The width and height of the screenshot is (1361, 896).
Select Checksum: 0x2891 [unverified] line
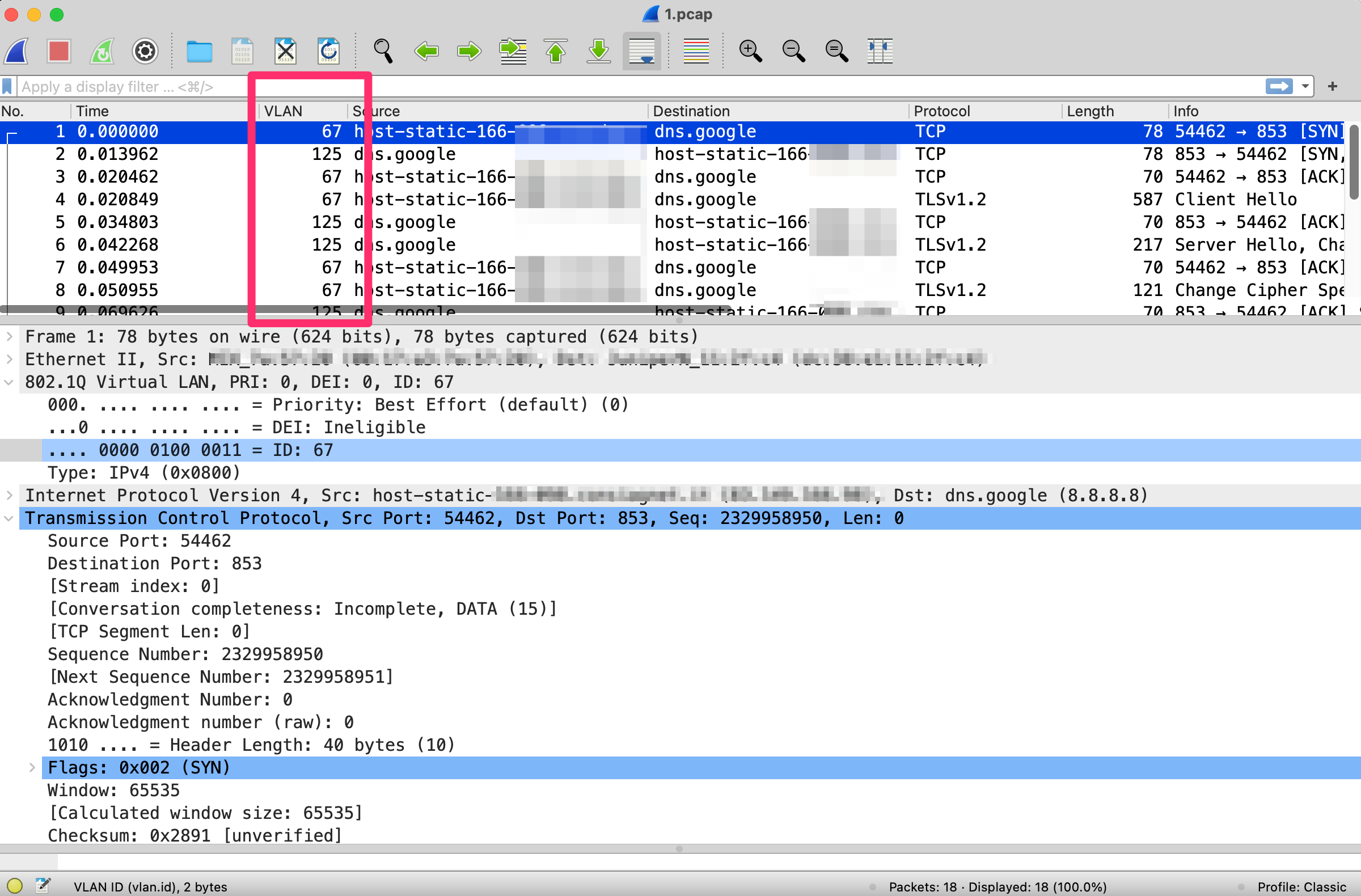point(701,835)
